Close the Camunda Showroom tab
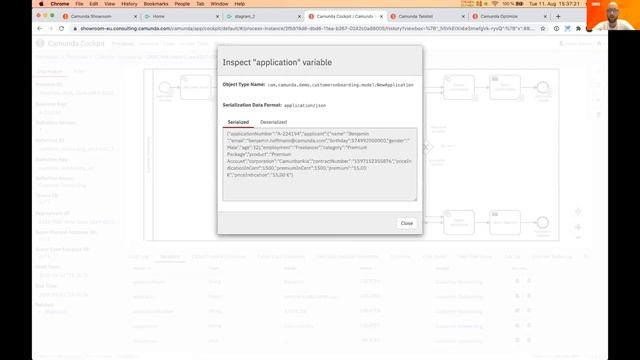 pos(136,17)
